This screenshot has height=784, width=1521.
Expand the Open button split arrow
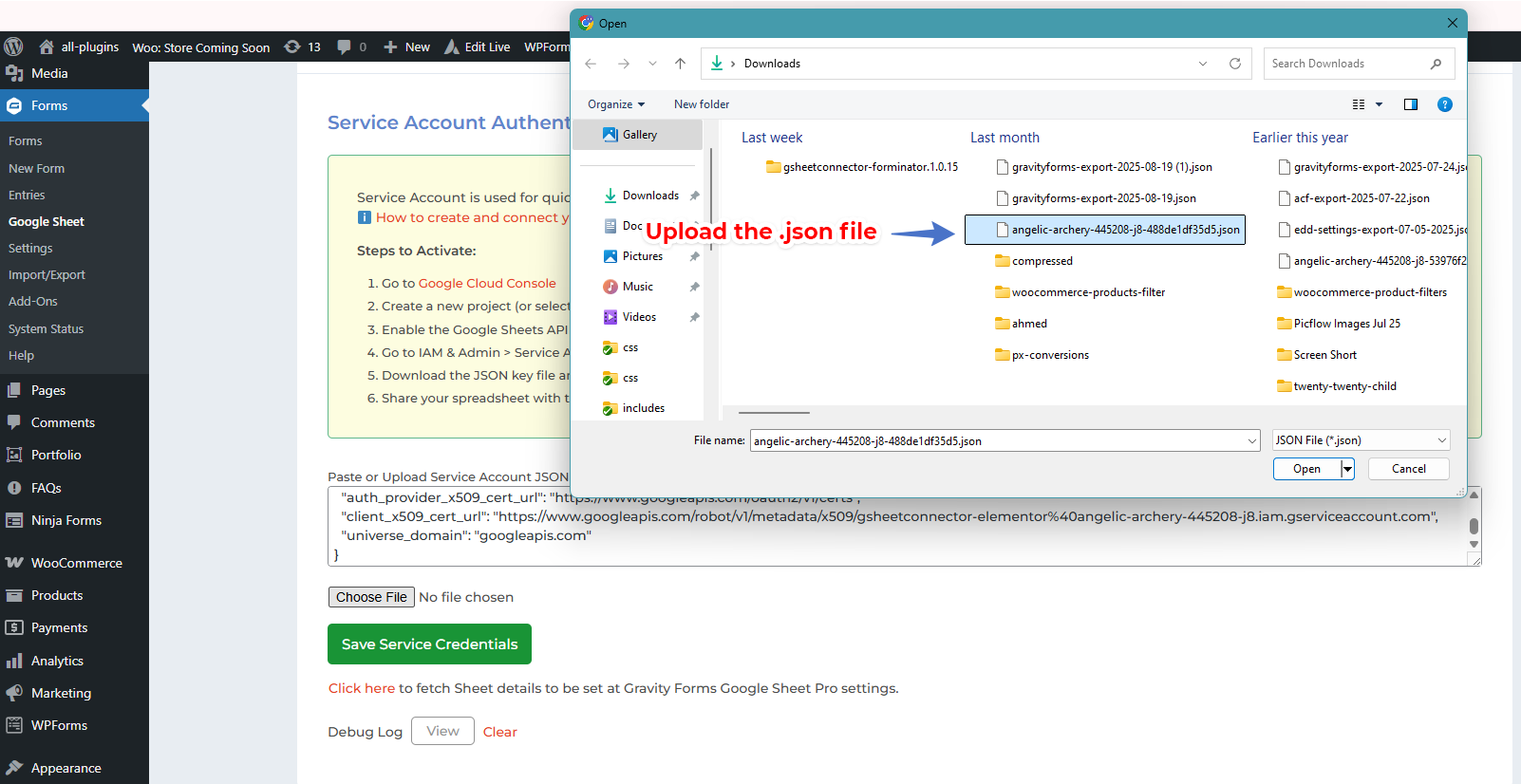[1347, 469]
